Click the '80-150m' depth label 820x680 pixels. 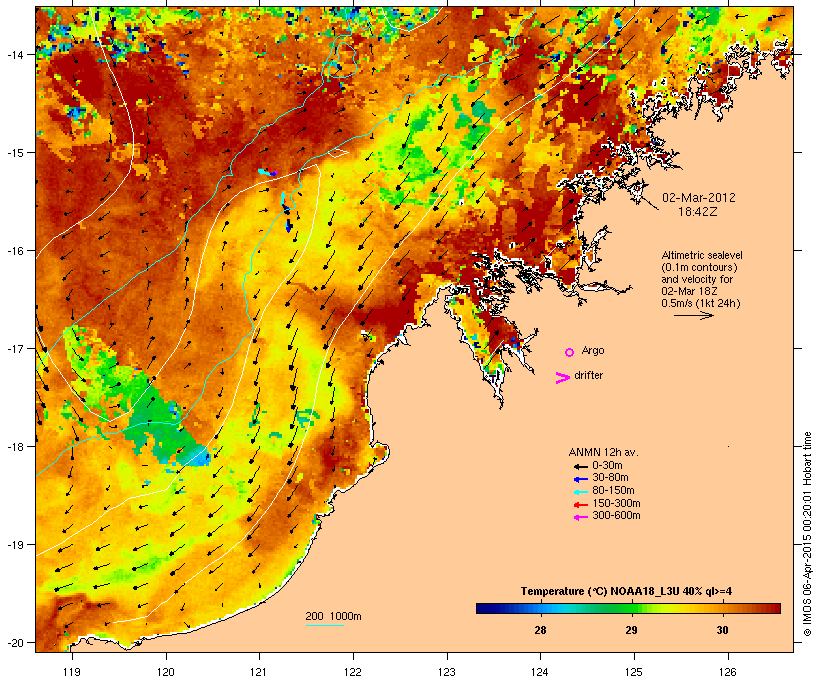(x=613, y=490)
